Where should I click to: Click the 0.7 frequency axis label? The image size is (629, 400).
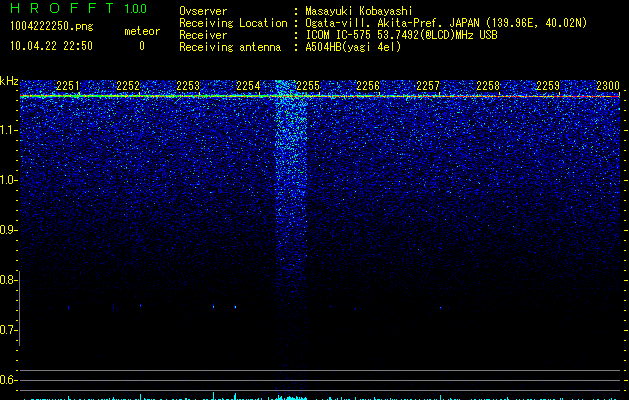[8, 330]
